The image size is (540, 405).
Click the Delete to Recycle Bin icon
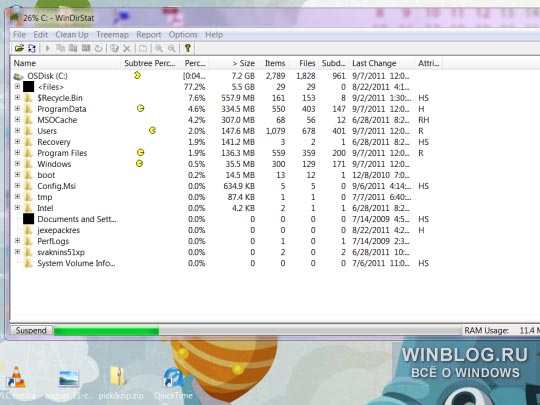pyautogui.click(x=114, y=48)
